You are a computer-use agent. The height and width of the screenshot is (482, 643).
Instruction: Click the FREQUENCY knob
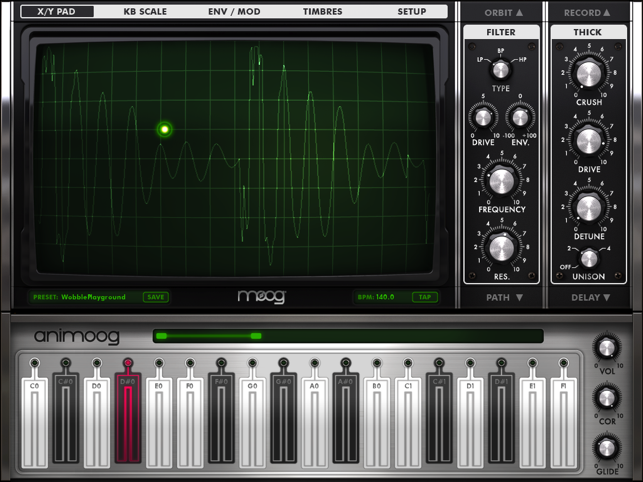click(x=501, y=181)
